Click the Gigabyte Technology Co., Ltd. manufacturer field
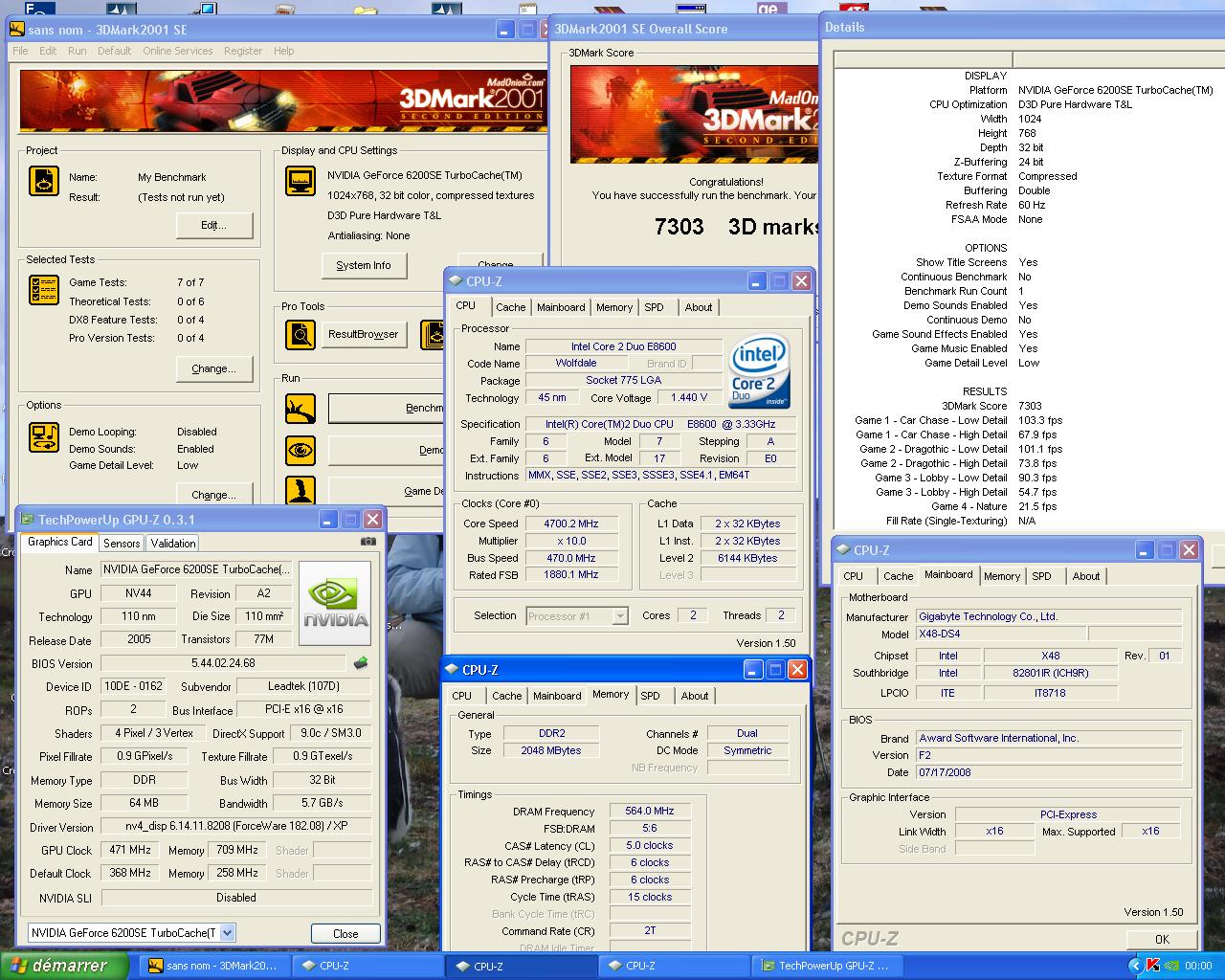The image size is (1225, 980). tap(1048, 616)
